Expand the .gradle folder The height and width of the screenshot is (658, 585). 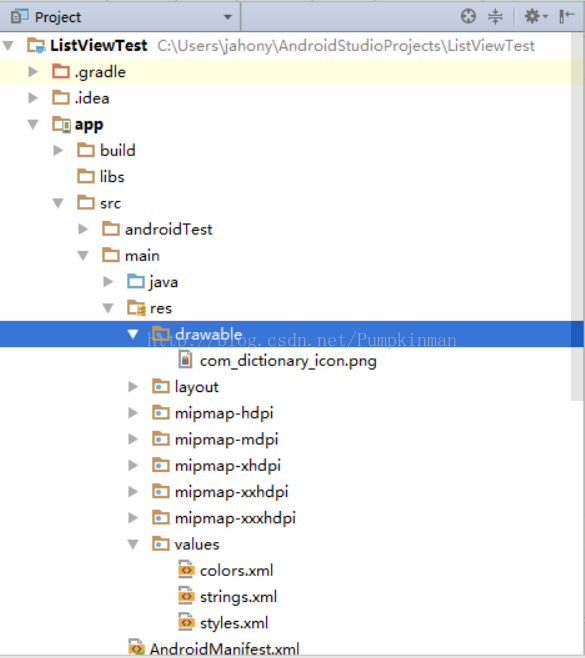[33, 72]
